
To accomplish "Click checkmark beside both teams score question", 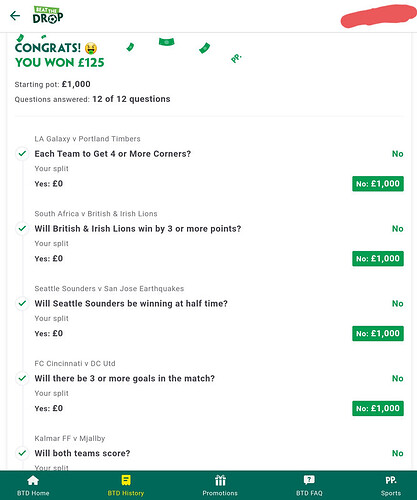I will coord(22,453).
